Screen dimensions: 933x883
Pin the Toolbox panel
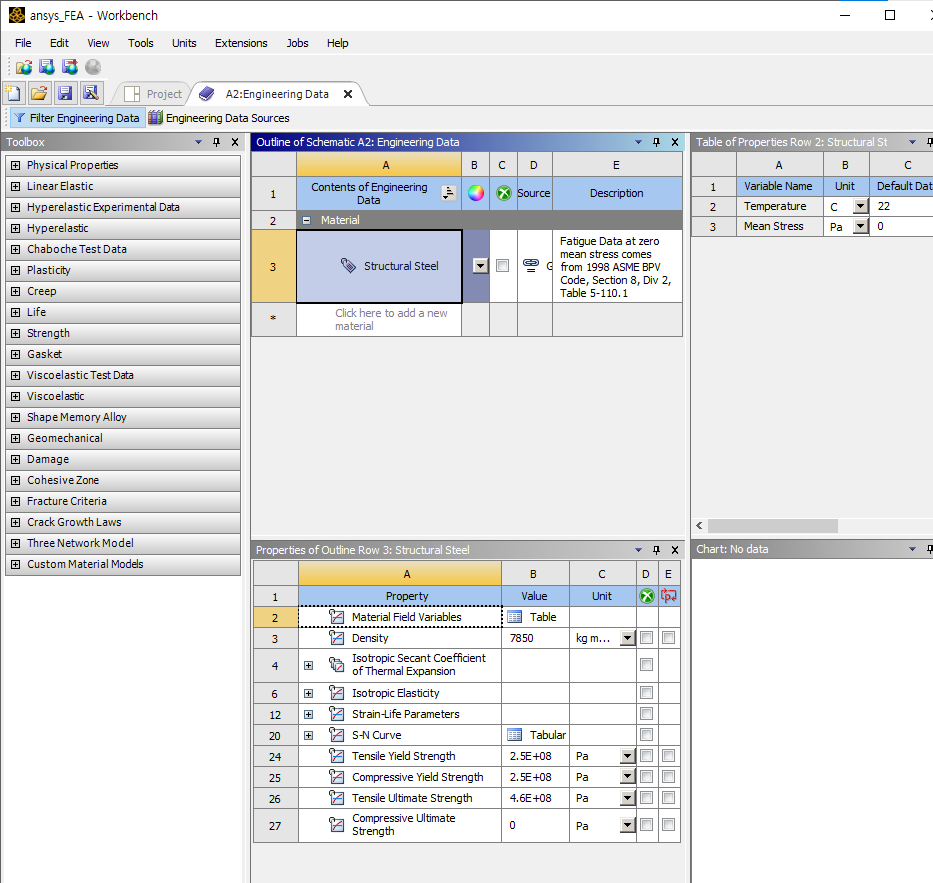tap(217, 142)
